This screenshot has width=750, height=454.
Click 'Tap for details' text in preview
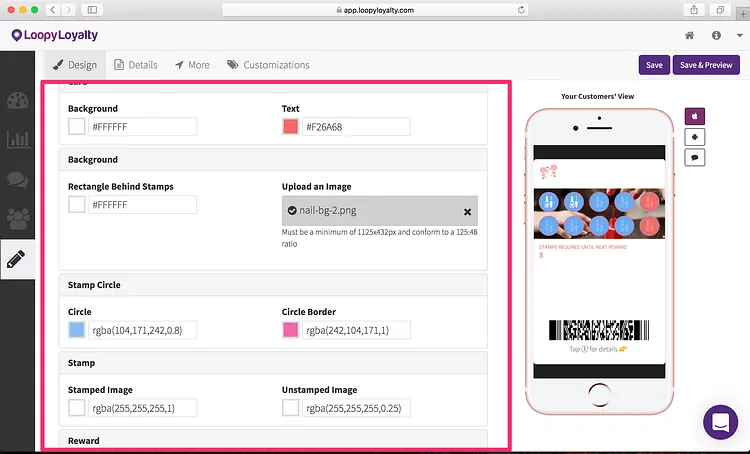[598, 349]
